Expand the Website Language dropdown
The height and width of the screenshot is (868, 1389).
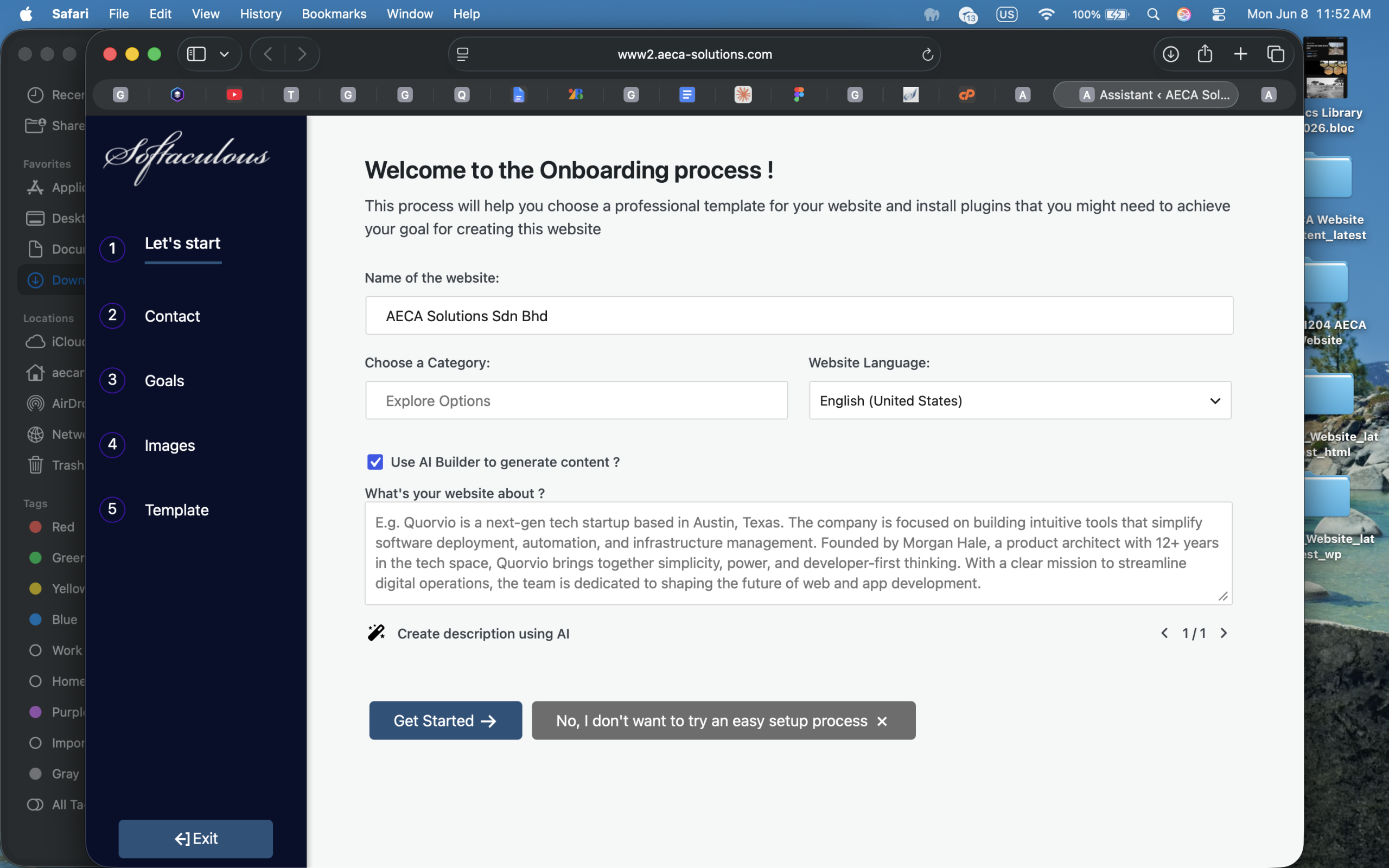click(1020, 401)
